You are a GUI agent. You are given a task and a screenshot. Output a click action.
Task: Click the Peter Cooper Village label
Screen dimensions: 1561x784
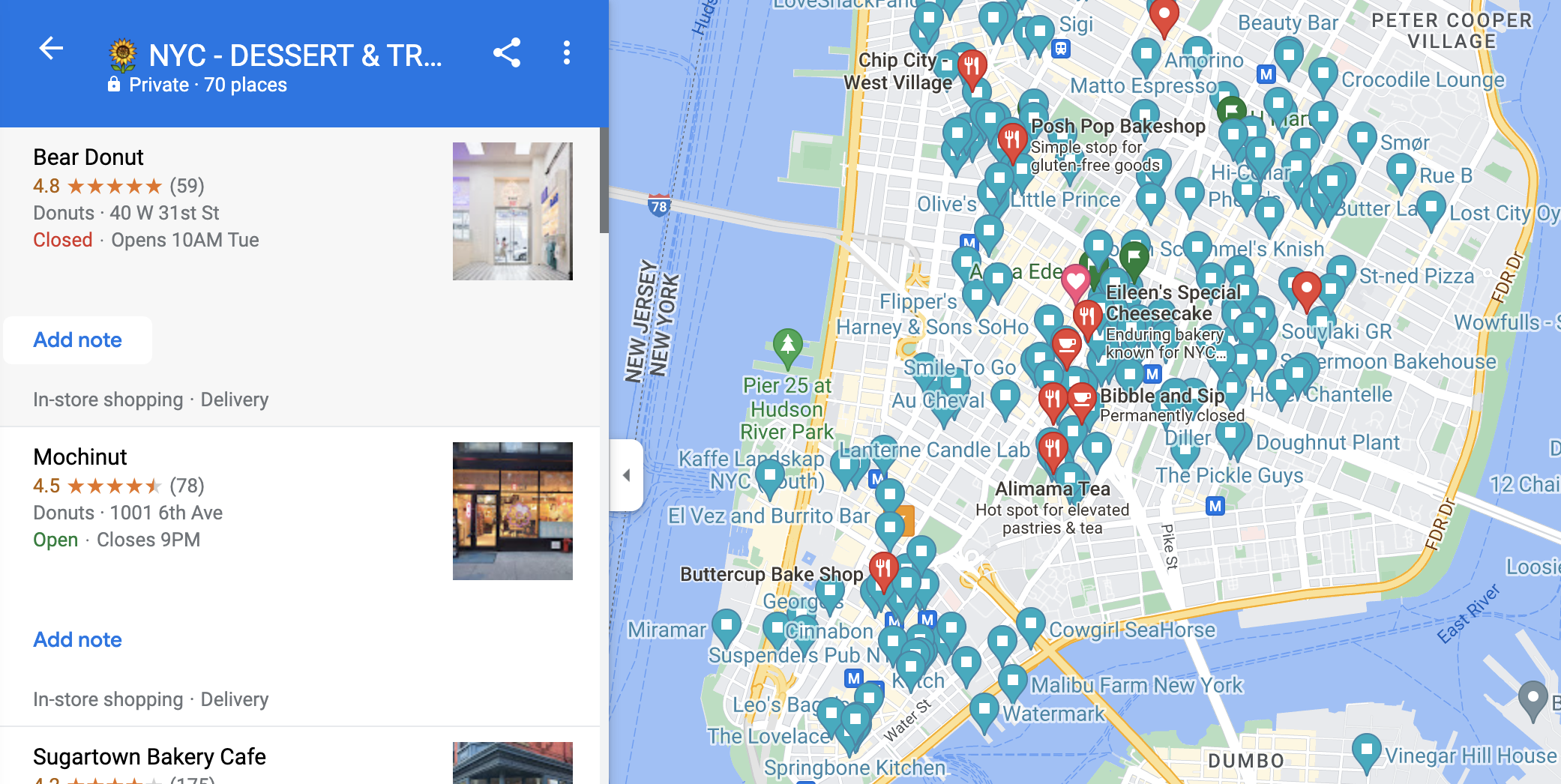tap(1452, 30)
